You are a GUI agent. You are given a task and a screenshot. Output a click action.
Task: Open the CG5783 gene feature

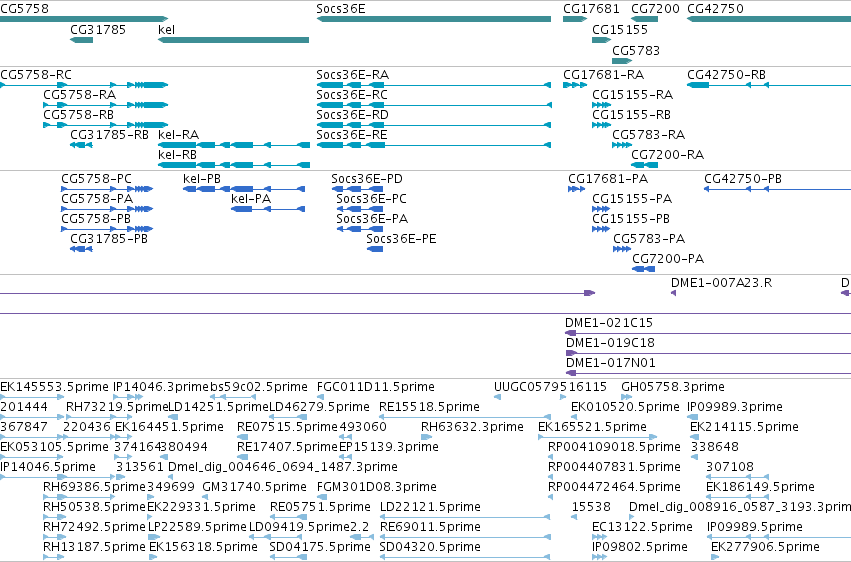(622, 61)
